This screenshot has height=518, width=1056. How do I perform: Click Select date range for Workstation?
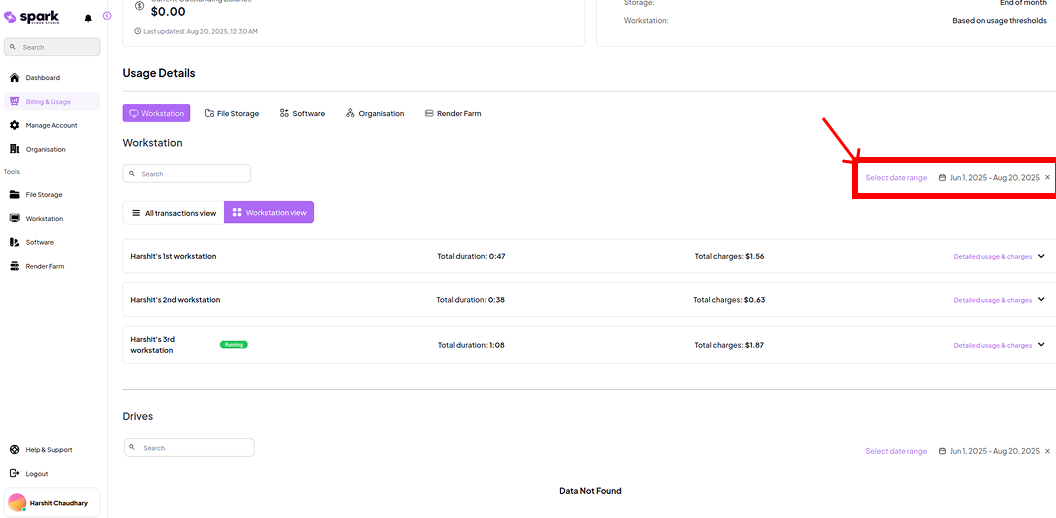pyautogui.click(x=896, y=178)
